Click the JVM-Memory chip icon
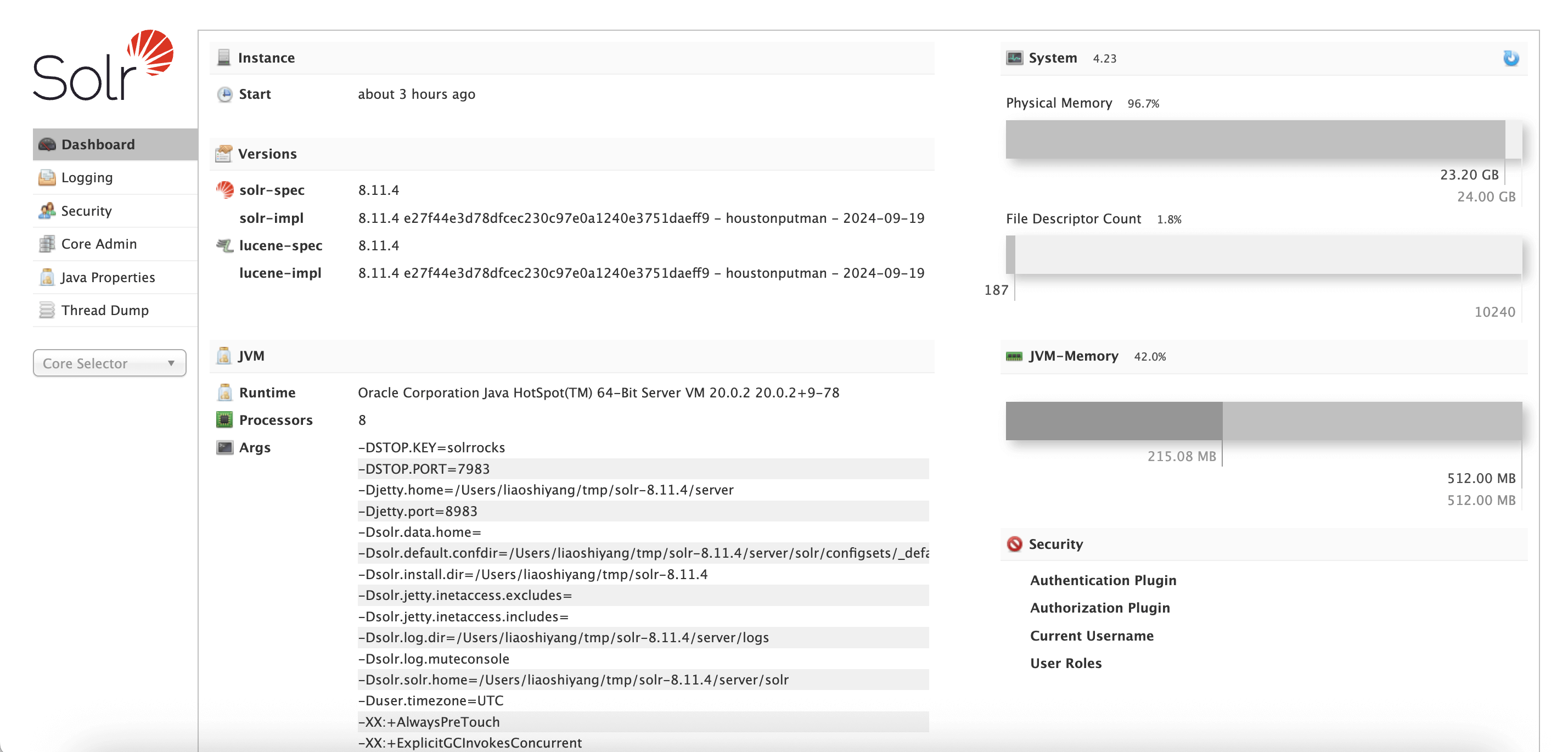1568x752 pixels. coord(1014,356)
